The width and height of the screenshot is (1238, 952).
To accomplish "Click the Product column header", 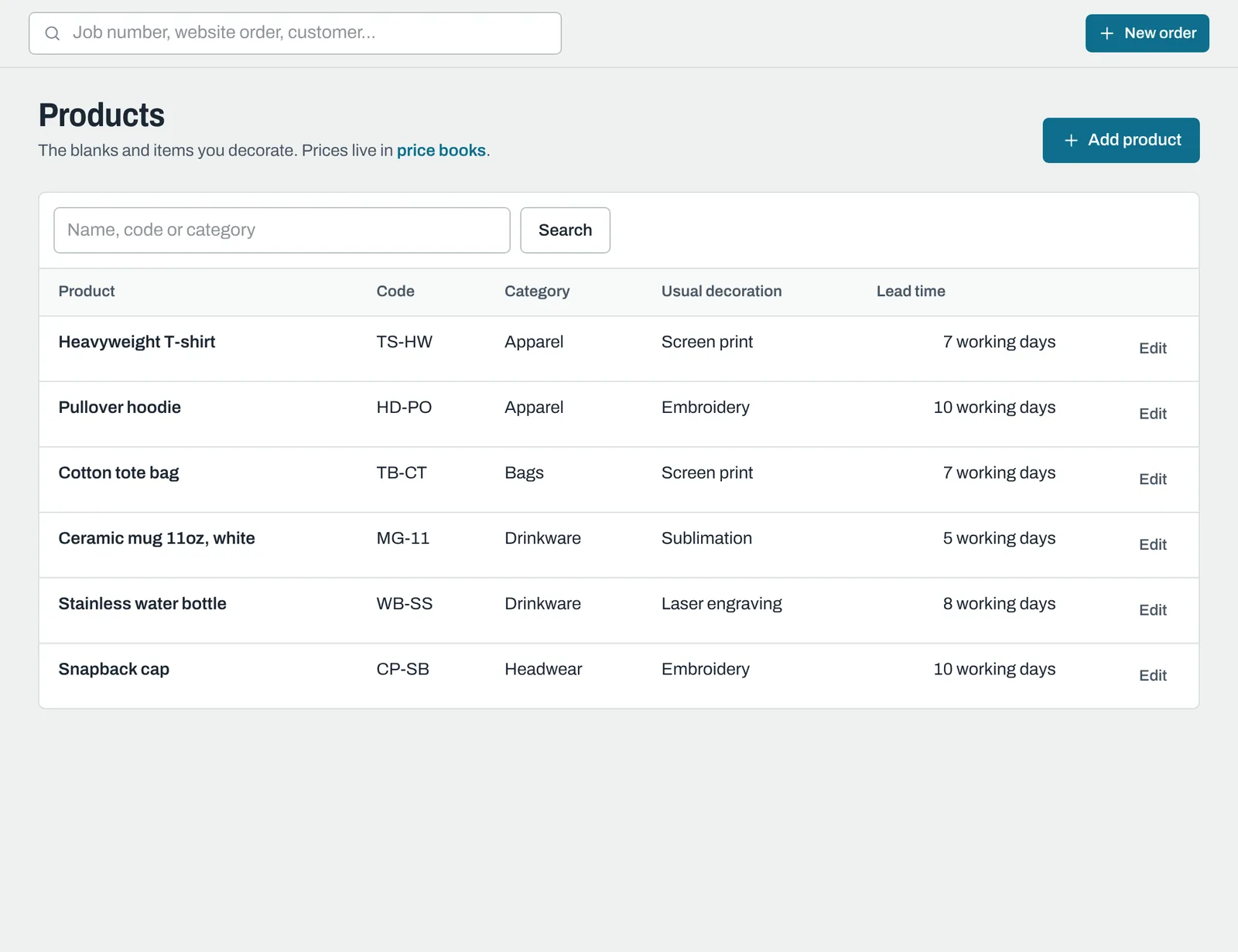I will click(x=87, y=291).
